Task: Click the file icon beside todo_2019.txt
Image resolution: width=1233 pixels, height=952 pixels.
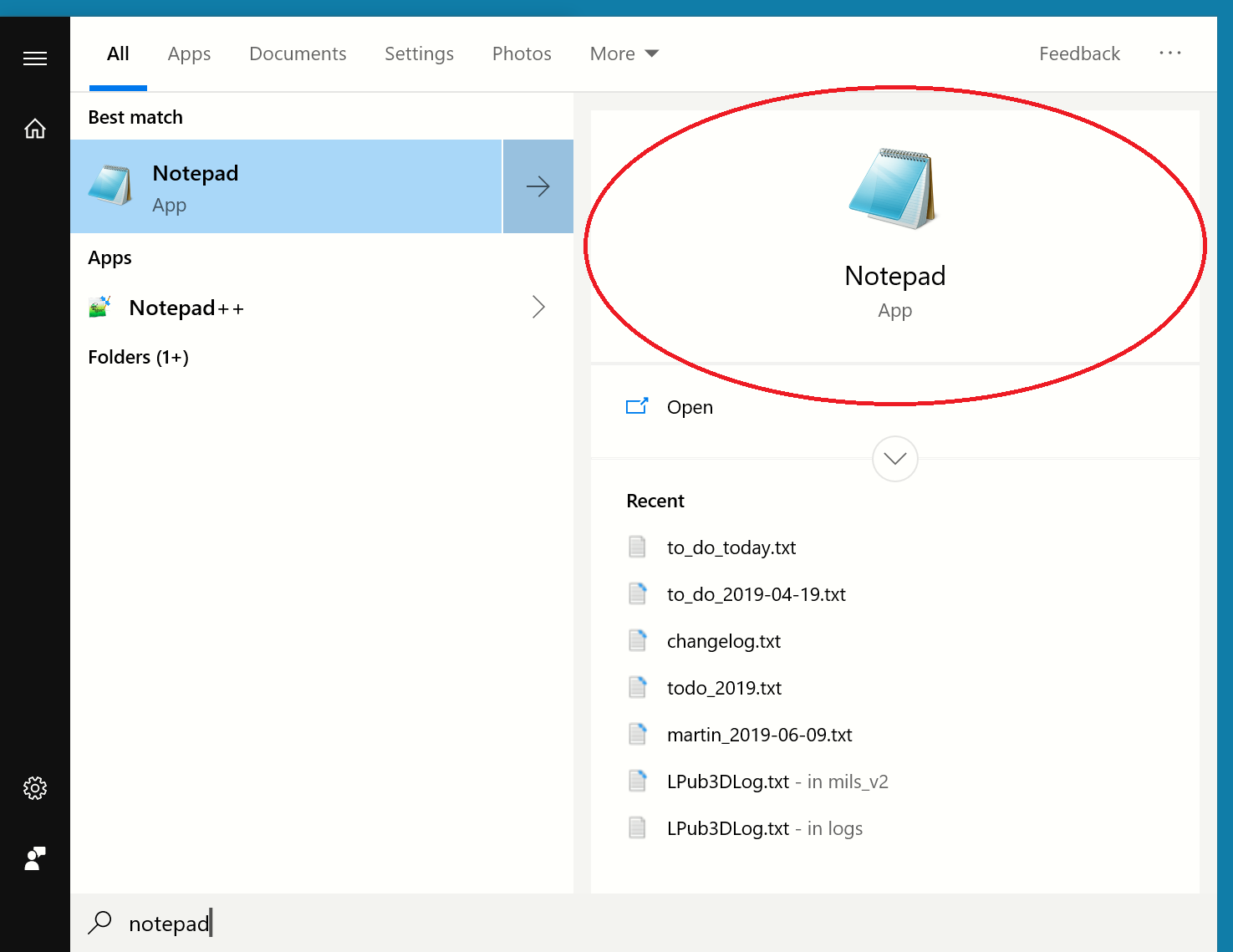Action: 637,687
